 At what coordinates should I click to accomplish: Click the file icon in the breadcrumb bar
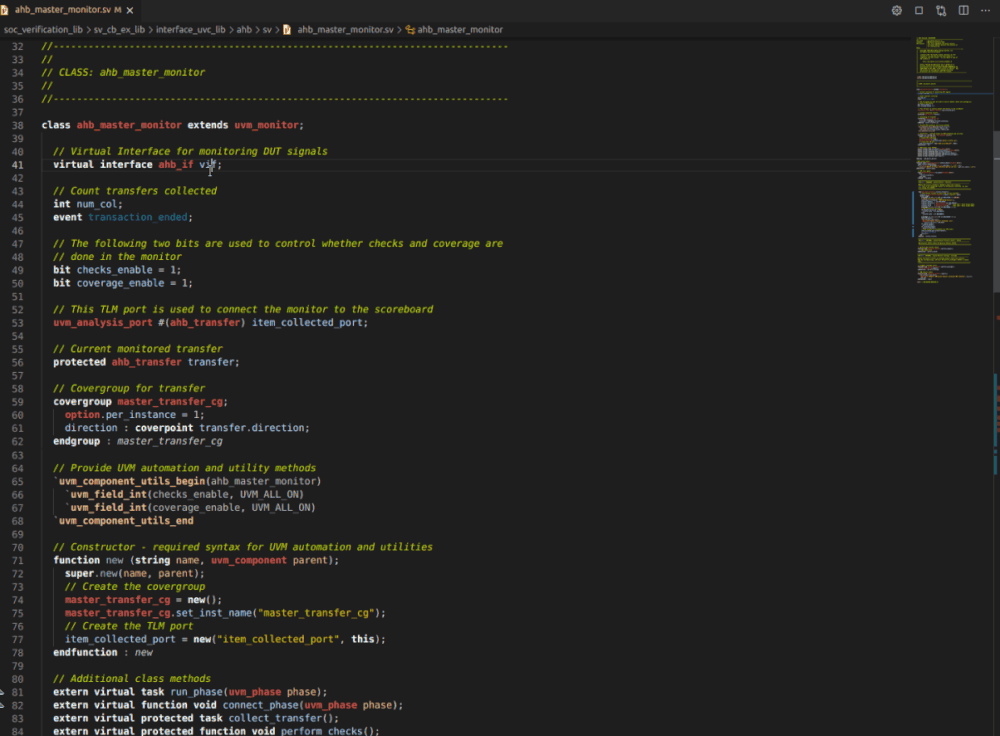click(288, 29)
